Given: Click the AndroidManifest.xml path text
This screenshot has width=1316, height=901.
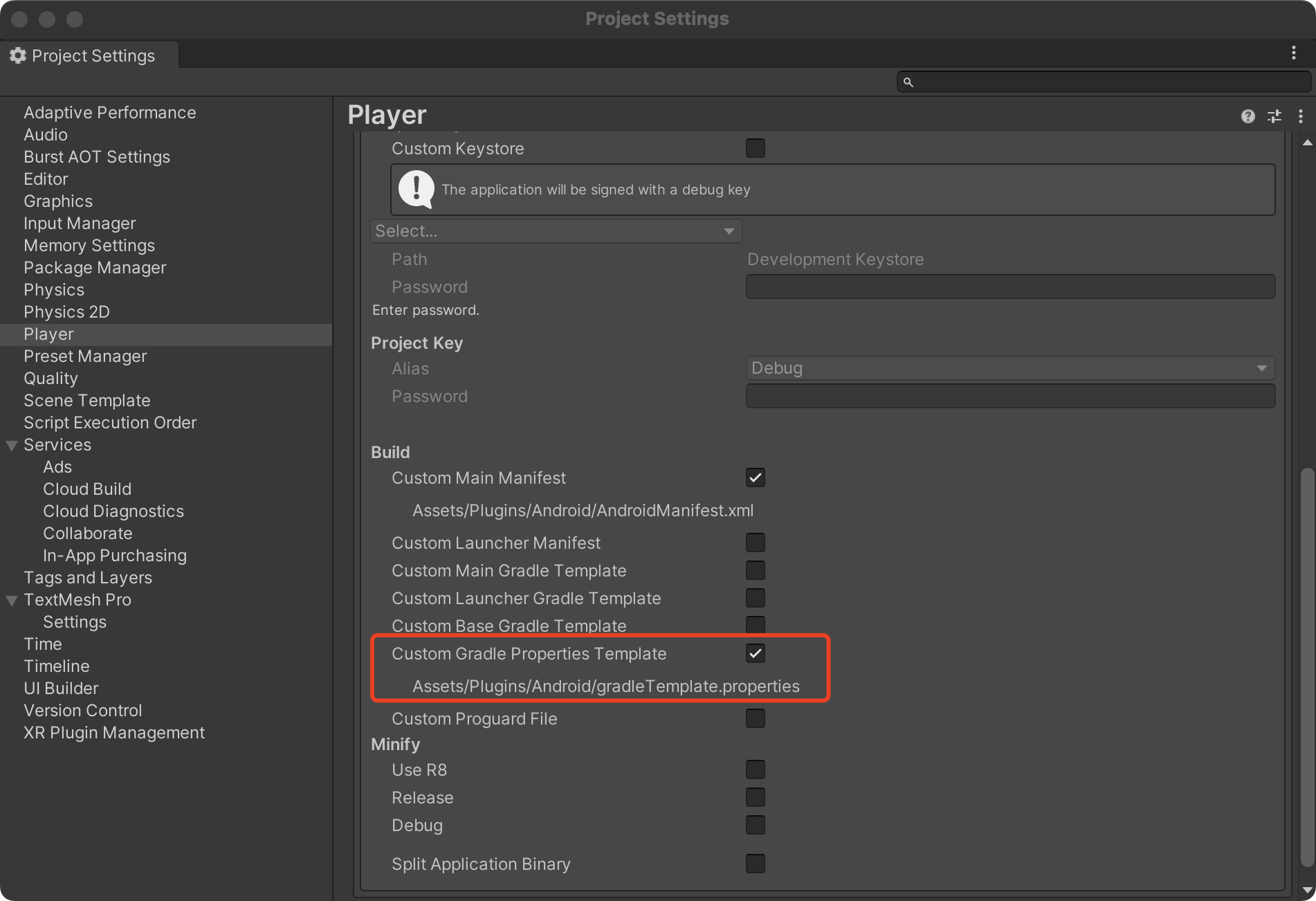Looking at the screenshot, I should click(583, 511).
